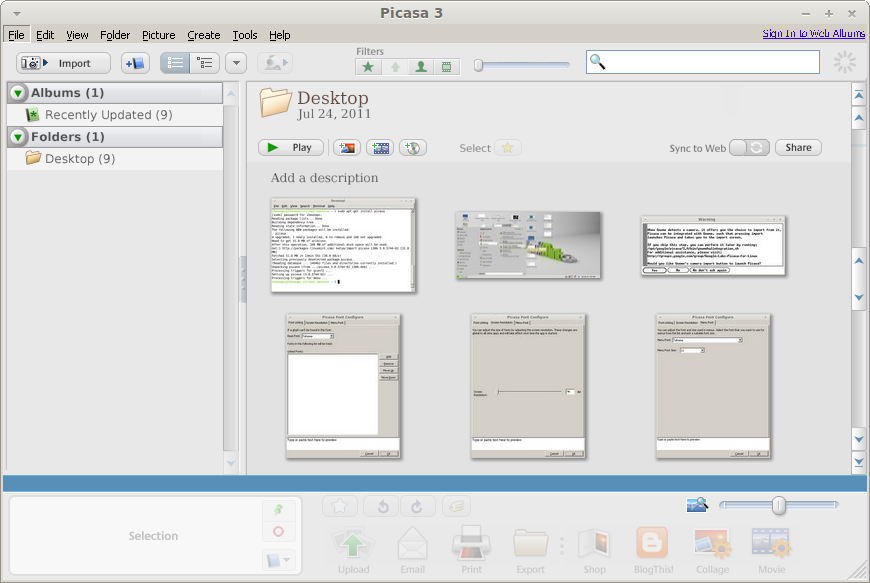The image size is (870, 583).
Task: Create a new album with the plus icon
Action: [135, 63]
